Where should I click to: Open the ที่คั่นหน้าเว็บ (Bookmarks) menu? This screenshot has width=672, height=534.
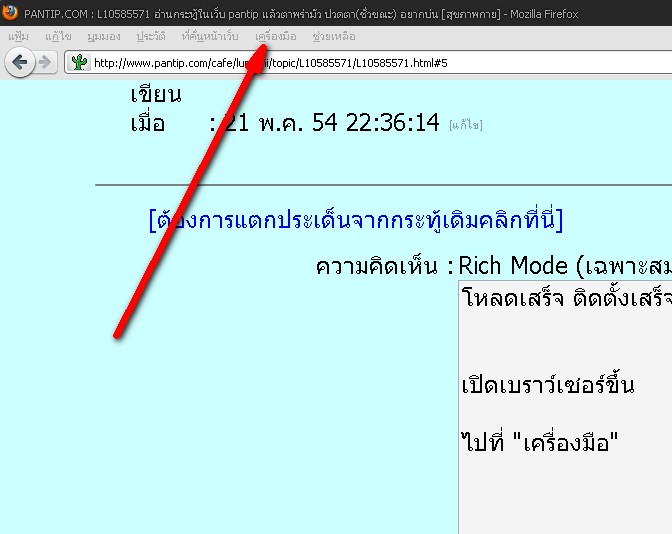pyautogui.click(x=210, y=36)
